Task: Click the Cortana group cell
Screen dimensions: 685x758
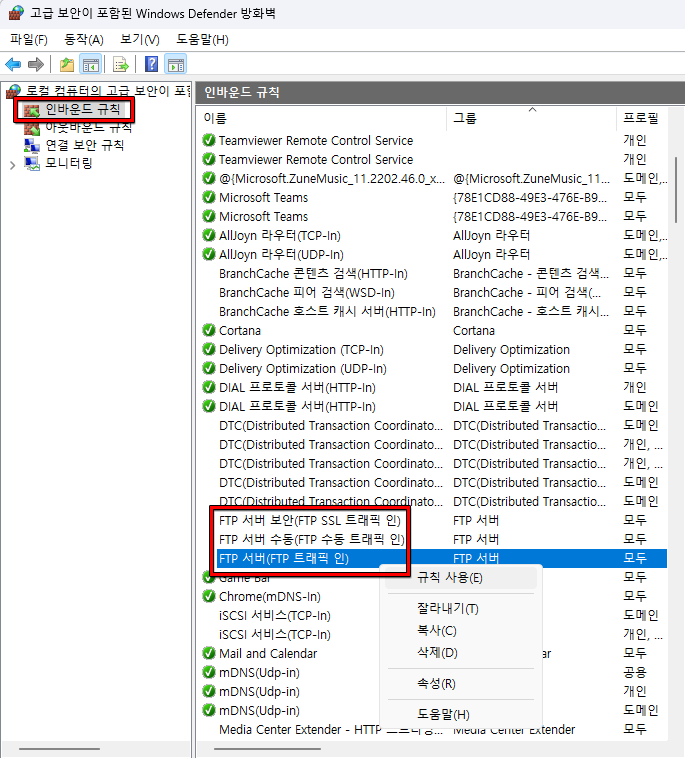Action: click(x=474, y=331)
